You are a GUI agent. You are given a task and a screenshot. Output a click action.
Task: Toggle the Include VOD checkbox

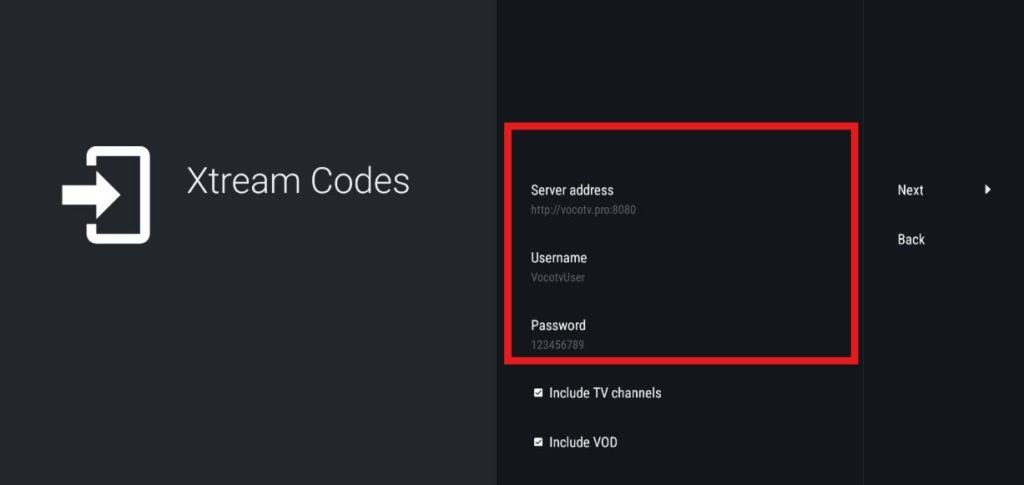(538, 442)
